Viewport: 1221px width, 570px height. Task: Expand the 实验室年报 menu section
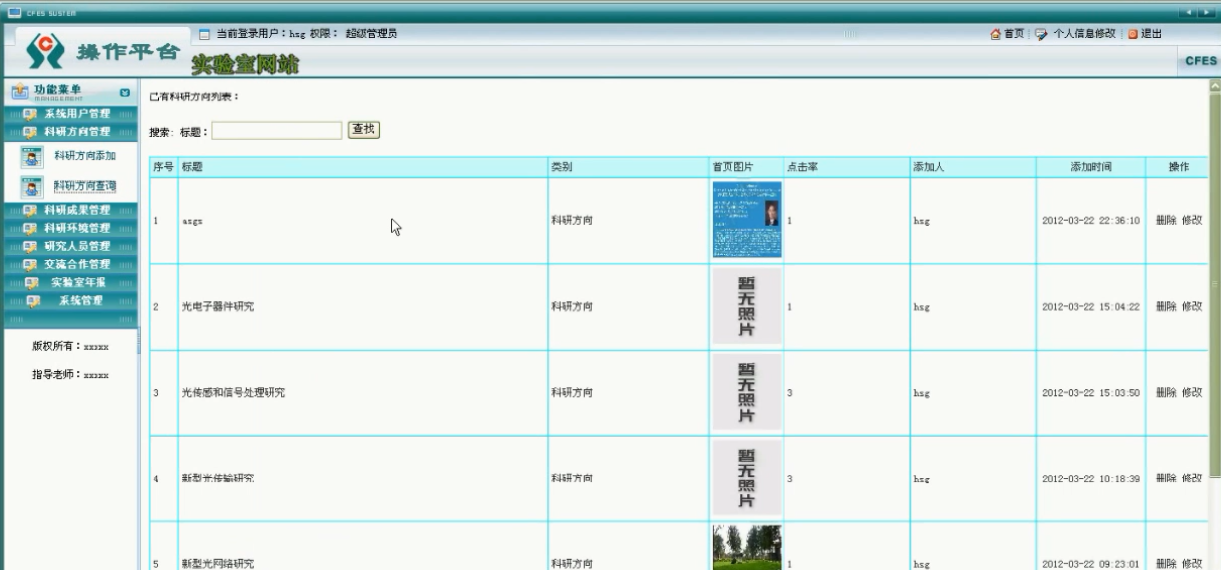coord(69,282)
